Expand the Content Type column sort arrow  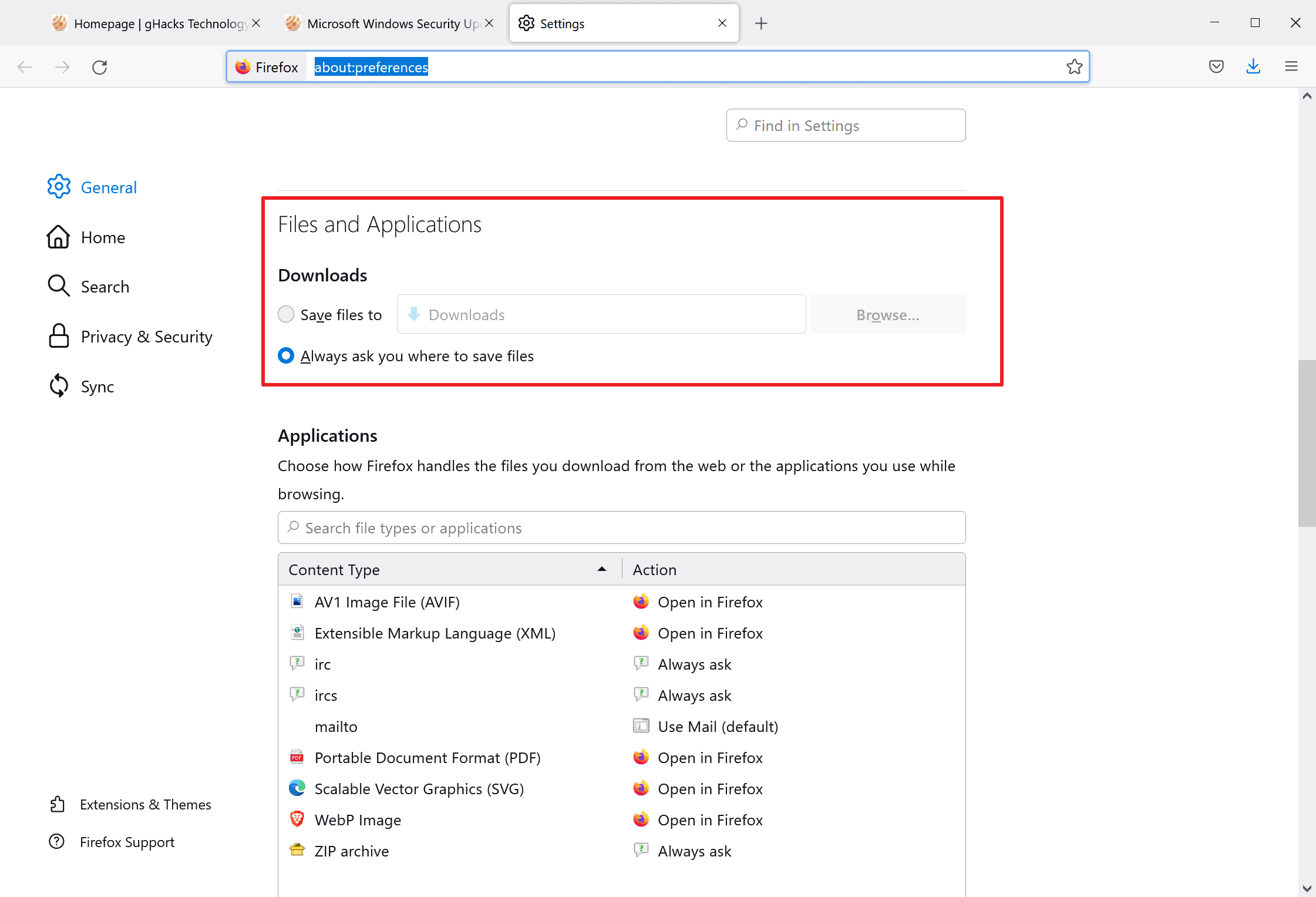click(601, 569)
